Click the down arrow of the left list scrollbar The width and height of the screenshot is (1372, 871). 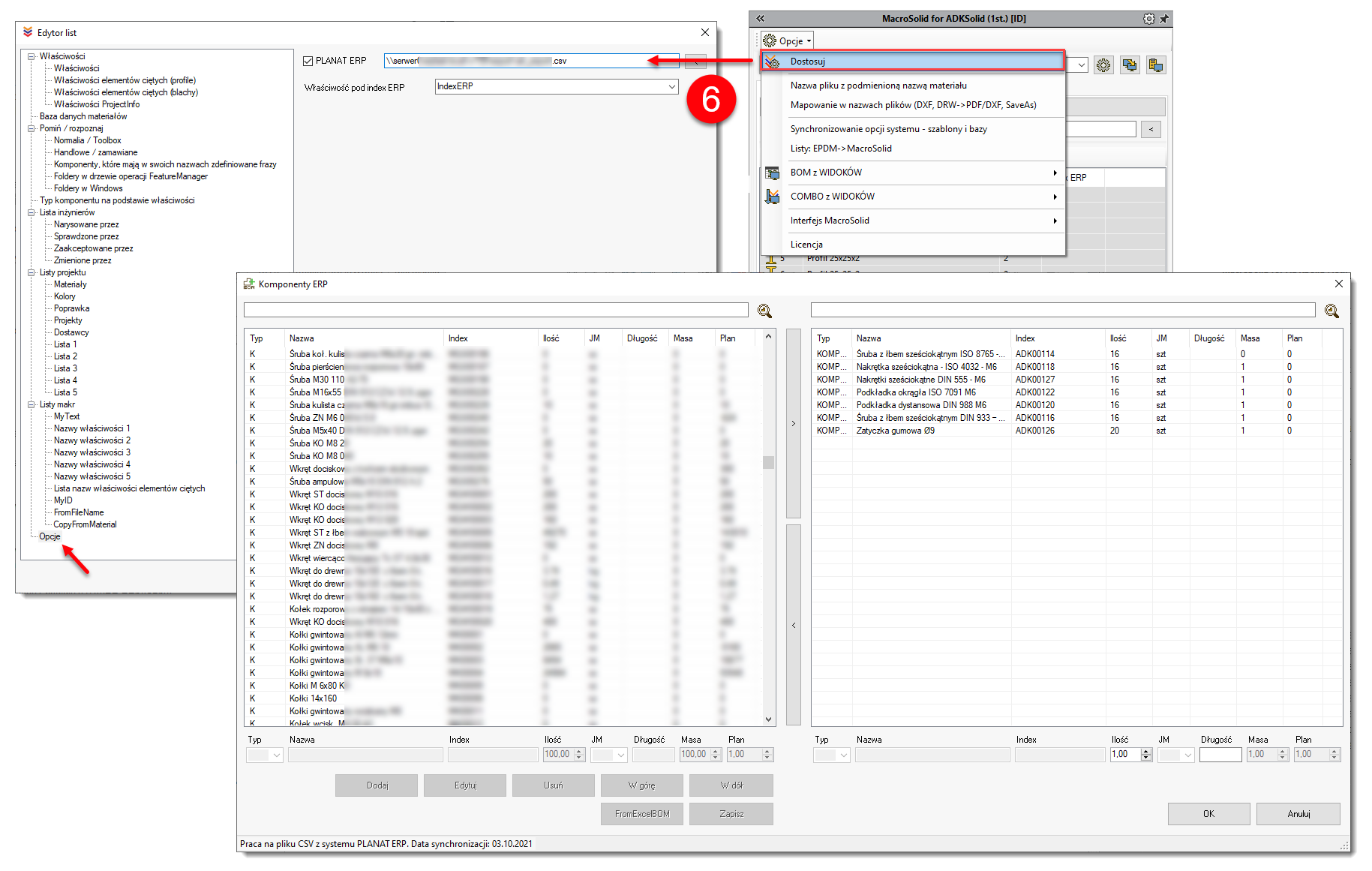768,719
